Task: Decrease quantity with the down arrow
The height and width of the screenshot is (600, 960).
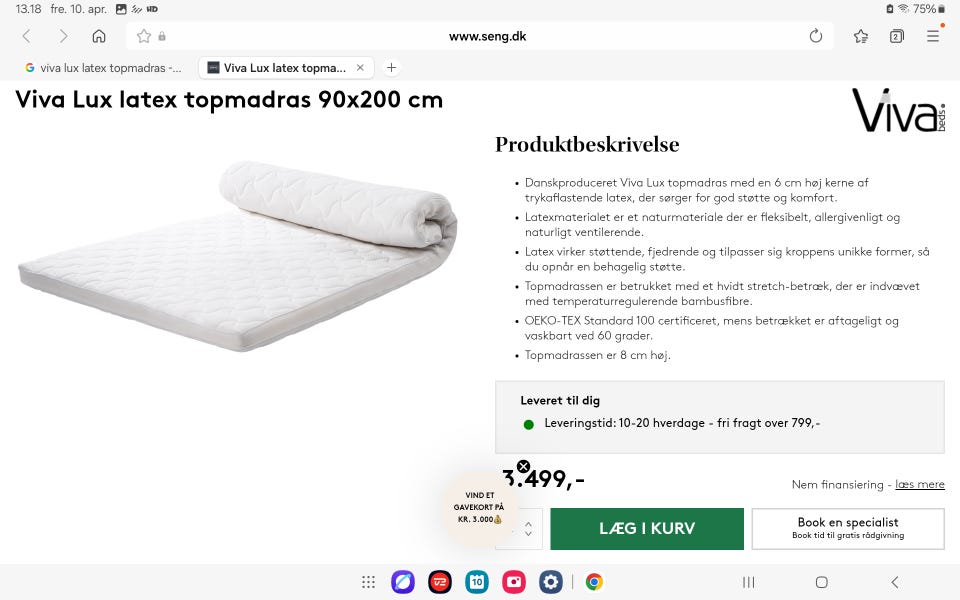Action: click(528, 534)
